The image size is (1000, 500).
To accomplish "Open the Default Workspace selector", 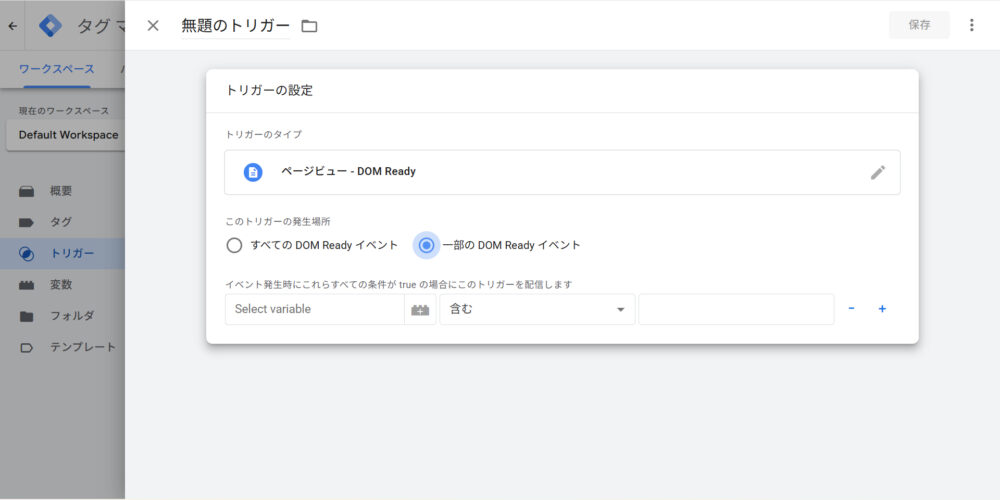I will click(66, 135).
